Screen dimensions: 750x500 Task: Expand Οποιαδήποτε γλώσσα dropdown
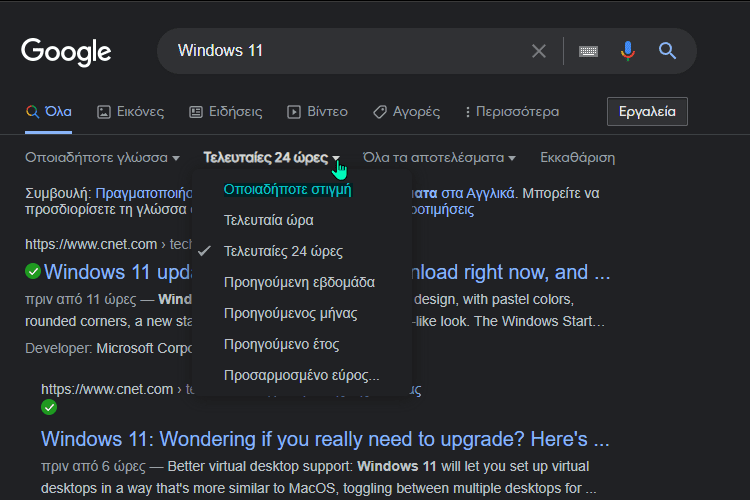tap(102, 157)
